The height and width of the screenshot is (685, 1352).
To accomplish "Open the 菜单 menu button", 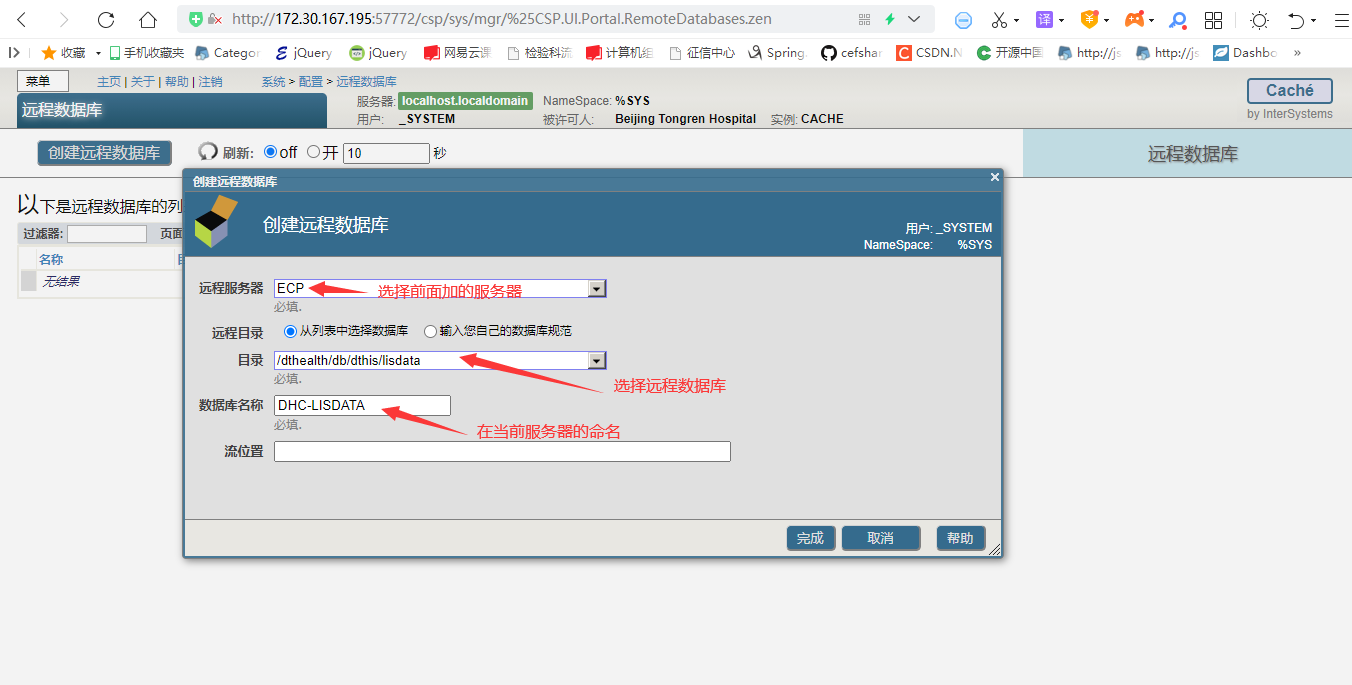I will point(42,81).
